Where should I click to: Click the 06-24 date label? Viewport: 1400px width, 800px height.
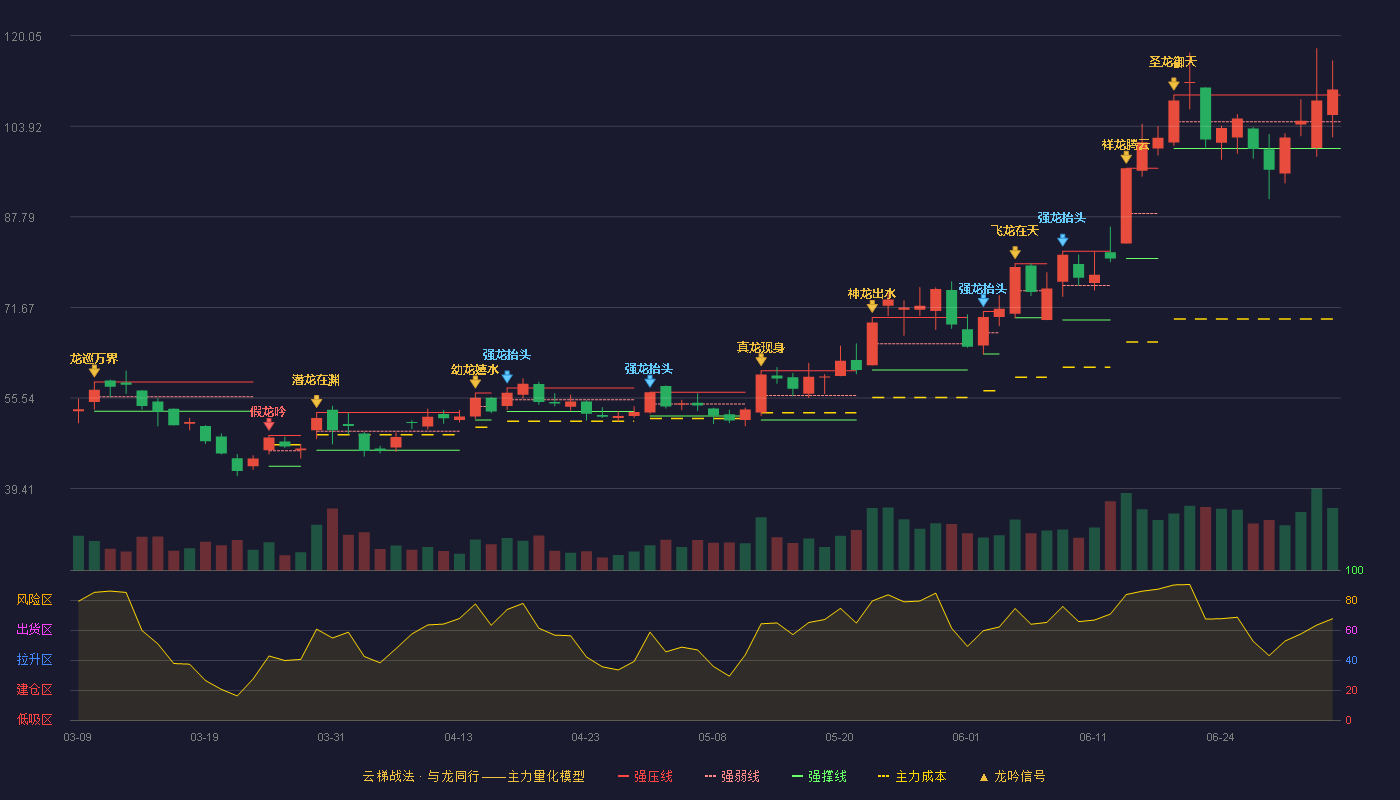click(x=1220, y=737)
